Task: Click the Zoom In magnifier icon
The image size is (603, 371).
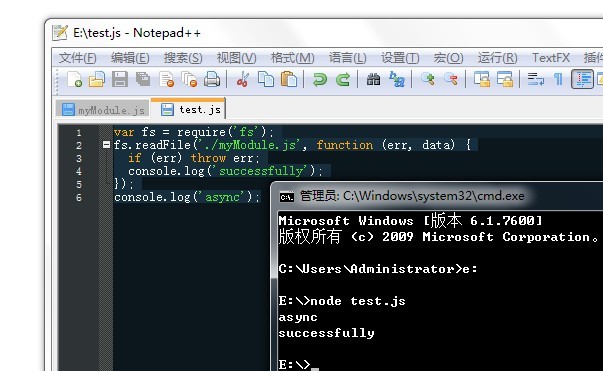Action: pos(427,79)
